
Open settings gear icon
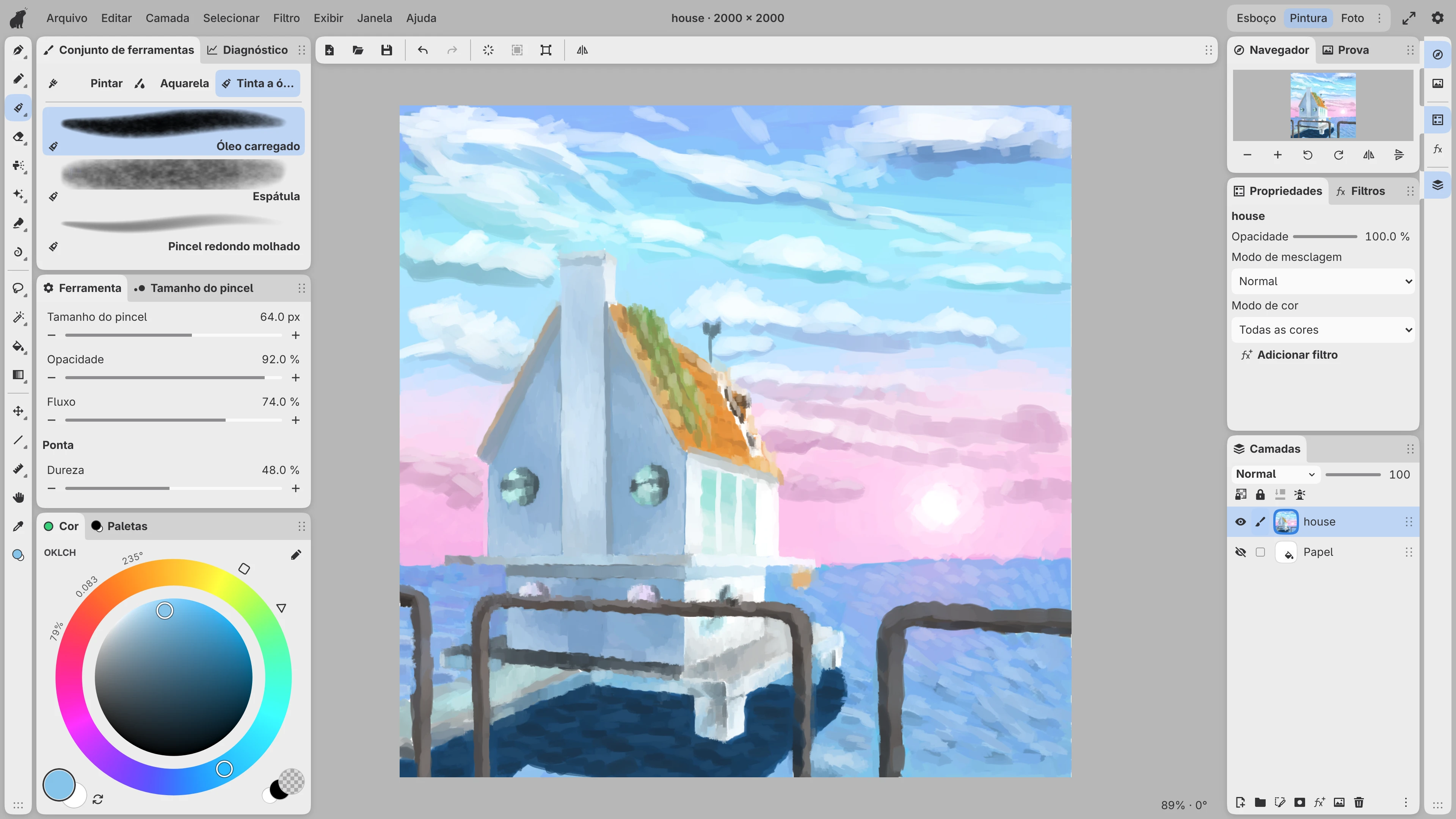coord(1437,18)
